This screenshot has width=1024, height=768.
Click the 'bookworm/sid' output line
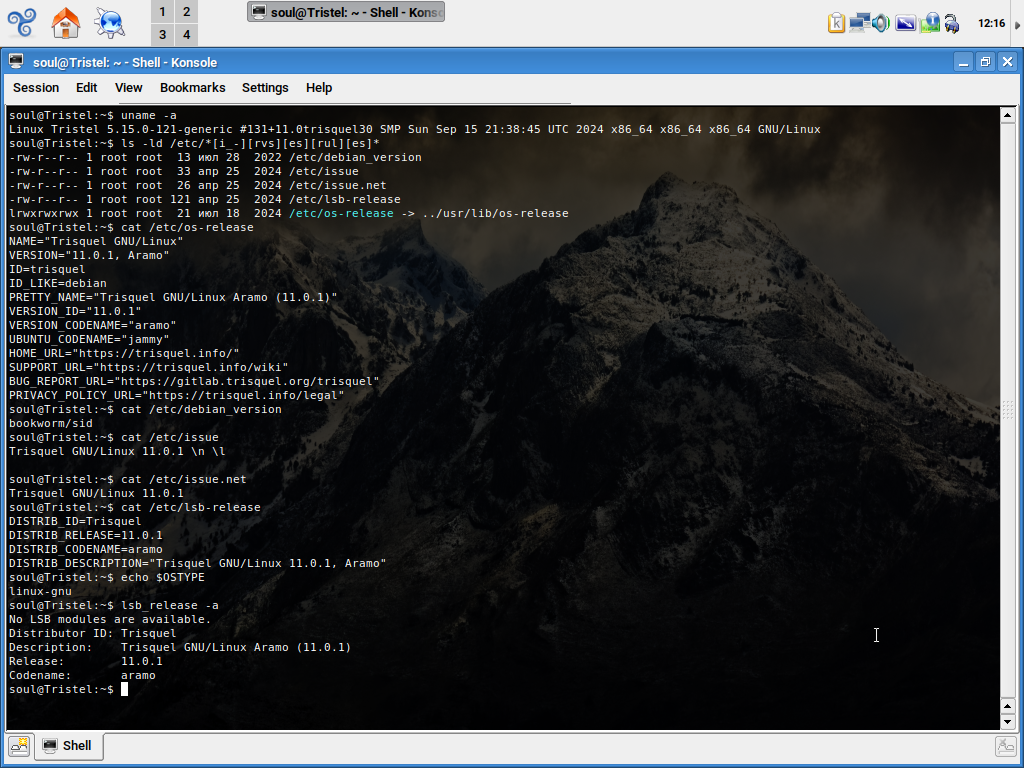pyautogui.click(x=51, y=423)
